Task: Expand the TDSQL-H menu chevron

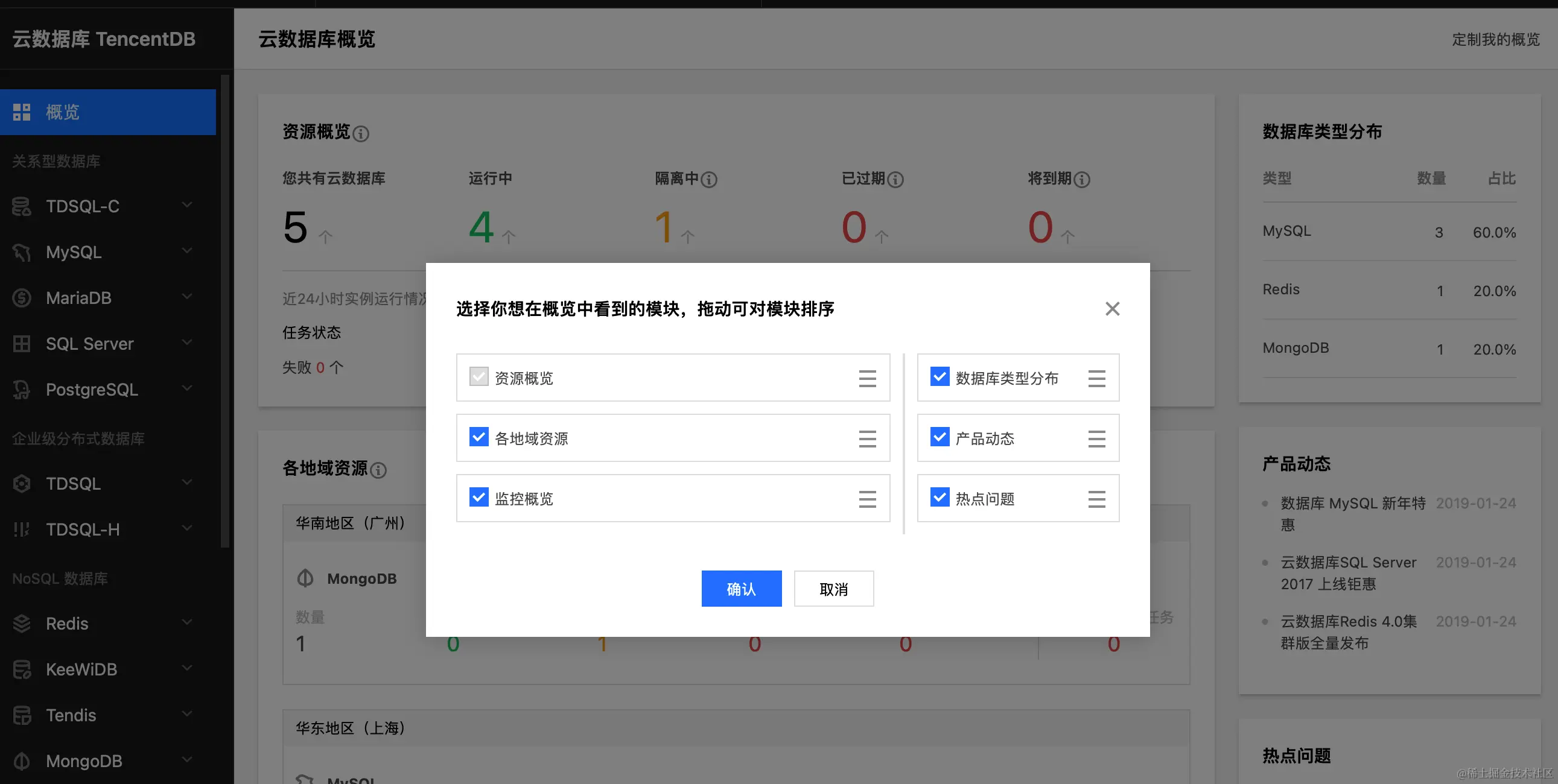Action: tap(188, 528)
